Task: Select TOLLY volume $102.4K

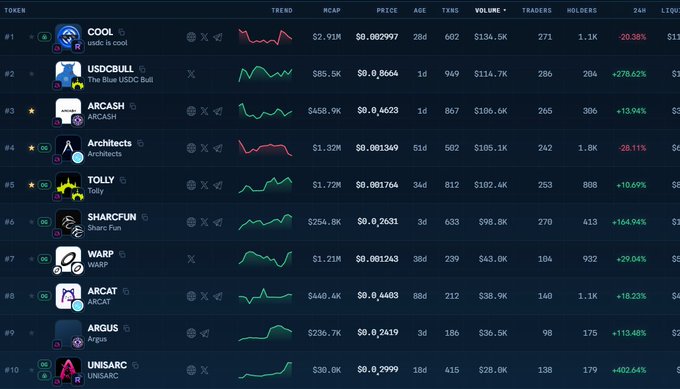Action: coord(490,185)
